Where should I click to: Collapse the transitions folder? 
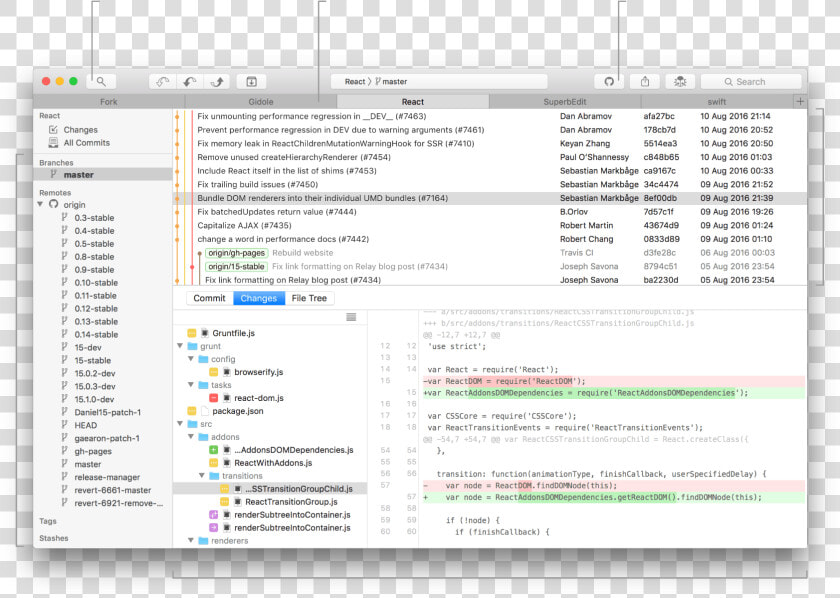click(x=202, y=476)
